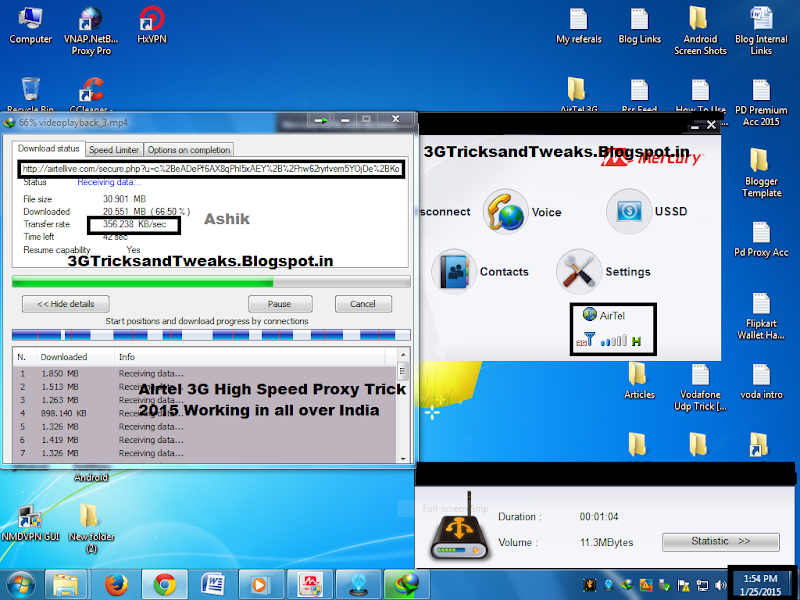Click the volume speaker tray icon
Screen dimensions: 800x600
pos(720,585)
